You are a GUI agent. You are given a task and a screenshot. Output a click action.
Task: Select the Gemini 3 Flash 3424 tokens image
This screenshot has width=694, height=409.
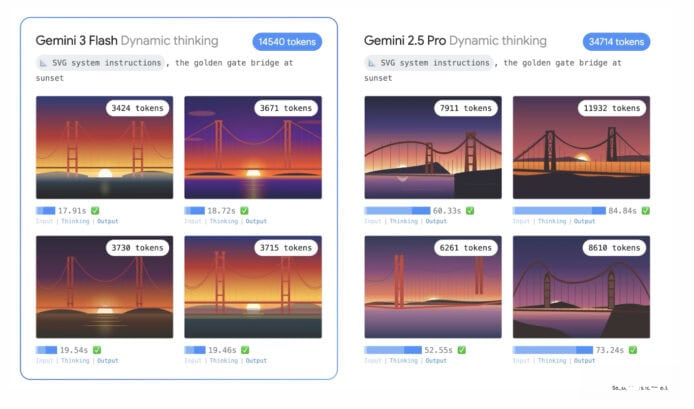pos(104,147)
